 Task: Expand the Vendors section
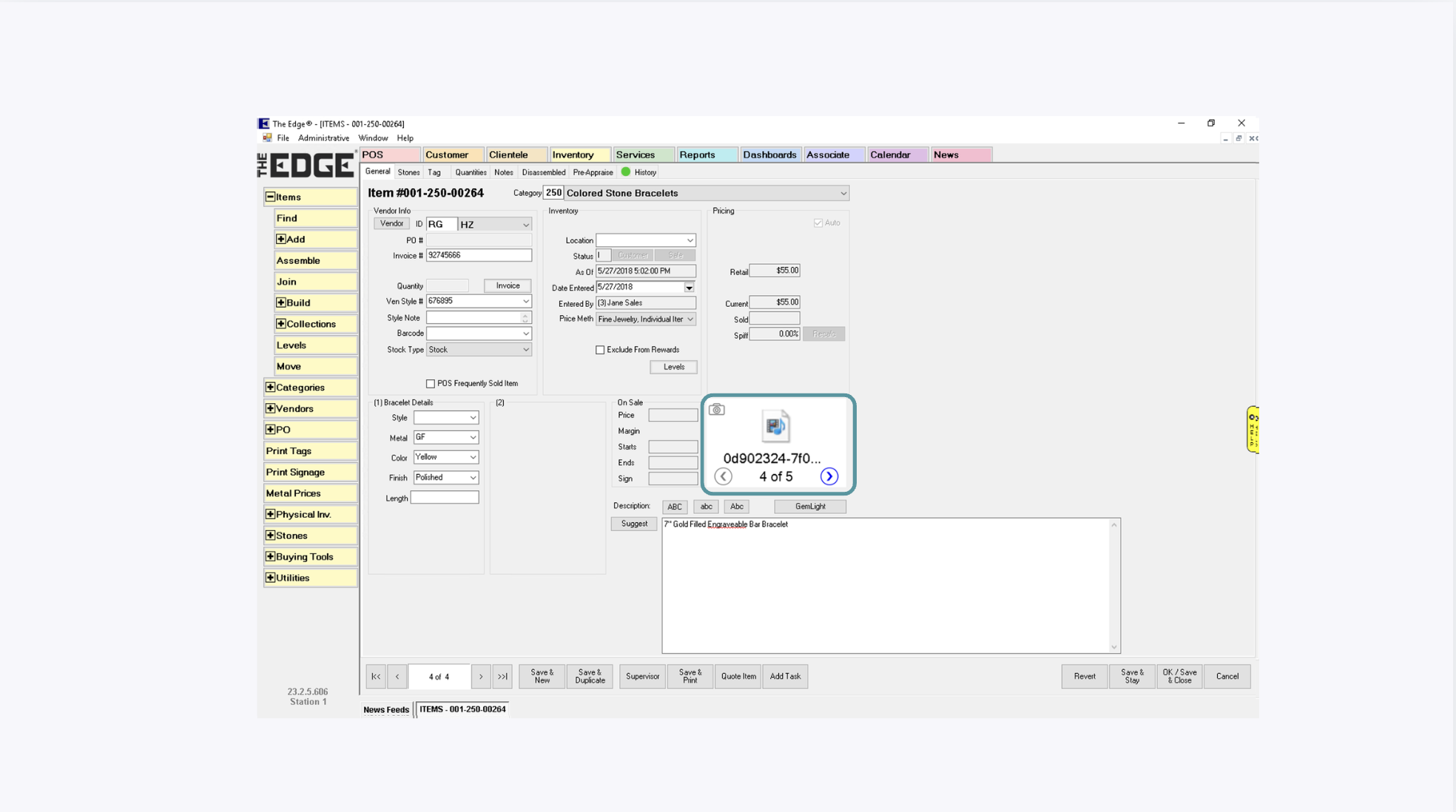click(270, 408)
